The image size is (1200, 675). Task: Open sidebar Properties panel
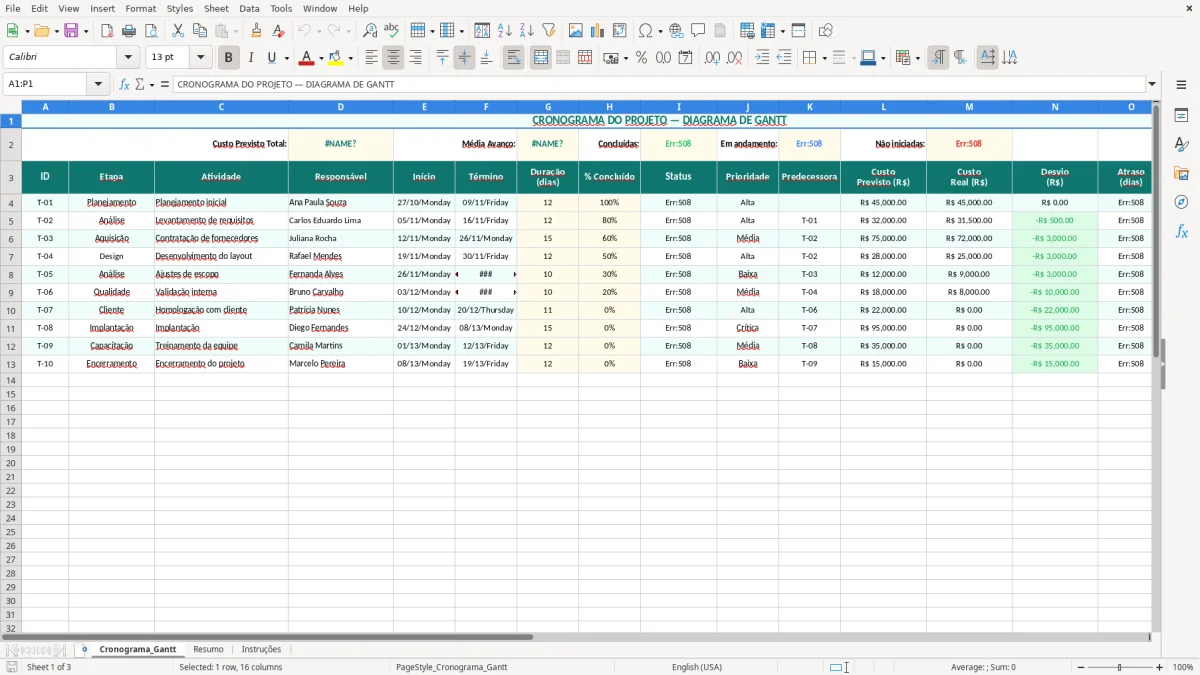[1181, 115]
